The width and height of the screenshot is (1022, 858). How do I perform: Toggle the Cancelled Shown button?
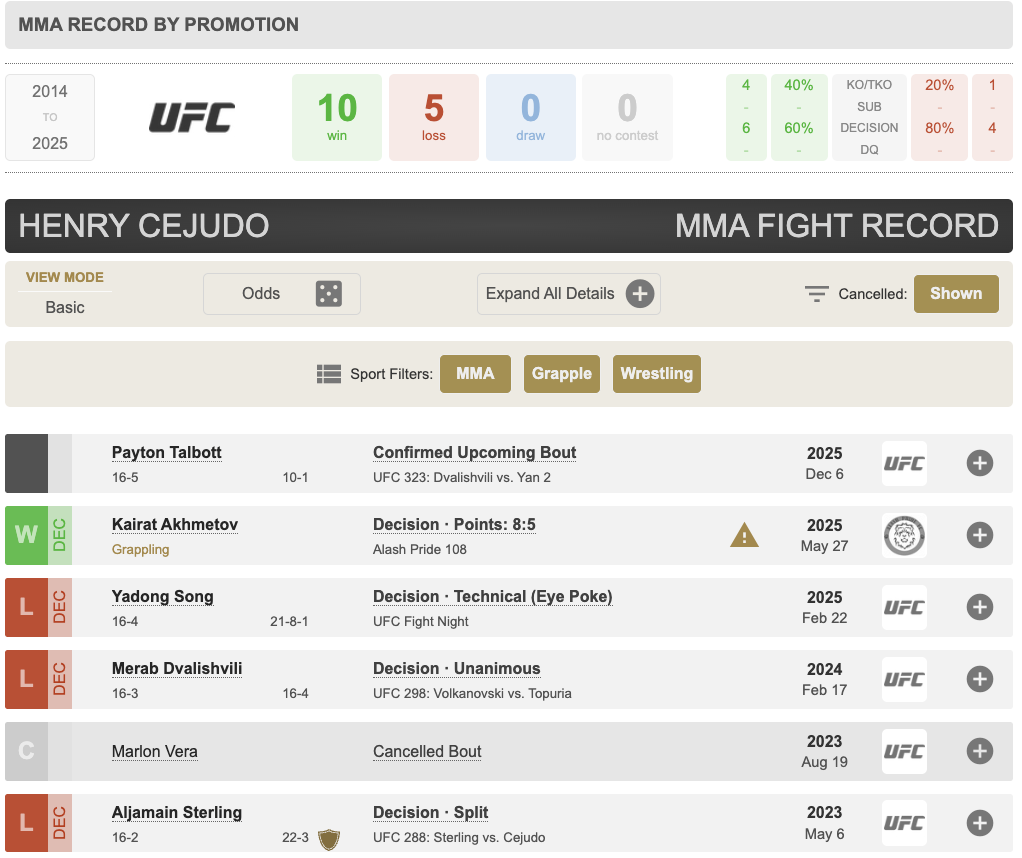tap(955, 294)
